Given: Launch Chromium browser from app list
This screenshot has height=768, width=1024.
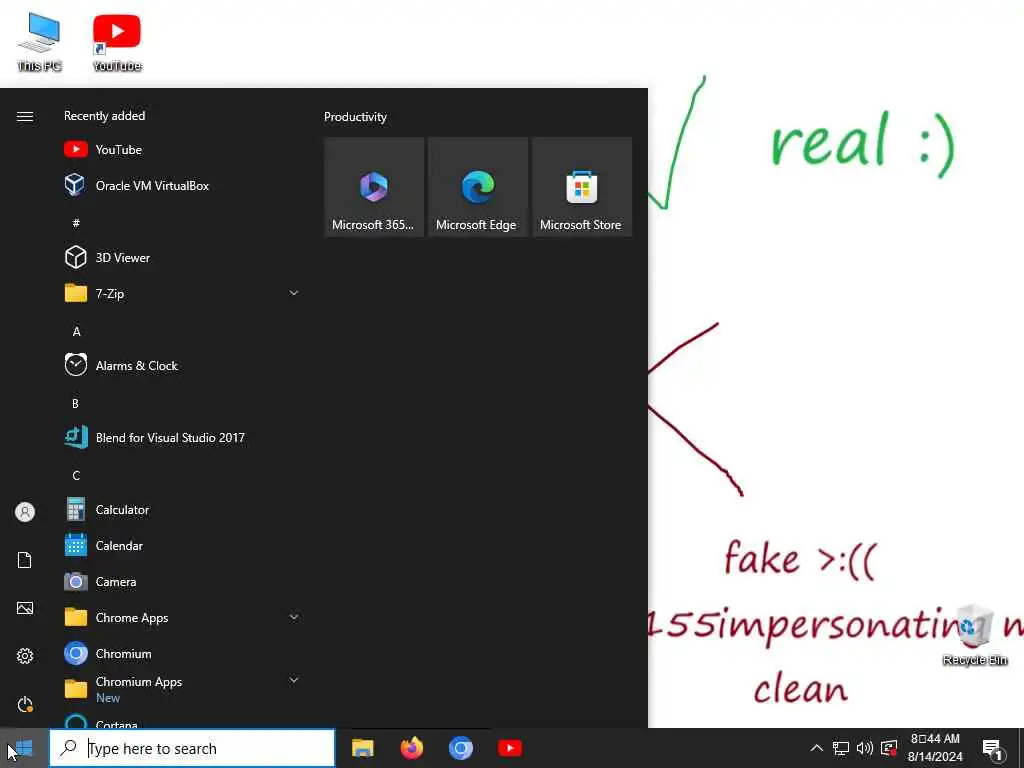Looking at the screenshot, I should (182, 653).
